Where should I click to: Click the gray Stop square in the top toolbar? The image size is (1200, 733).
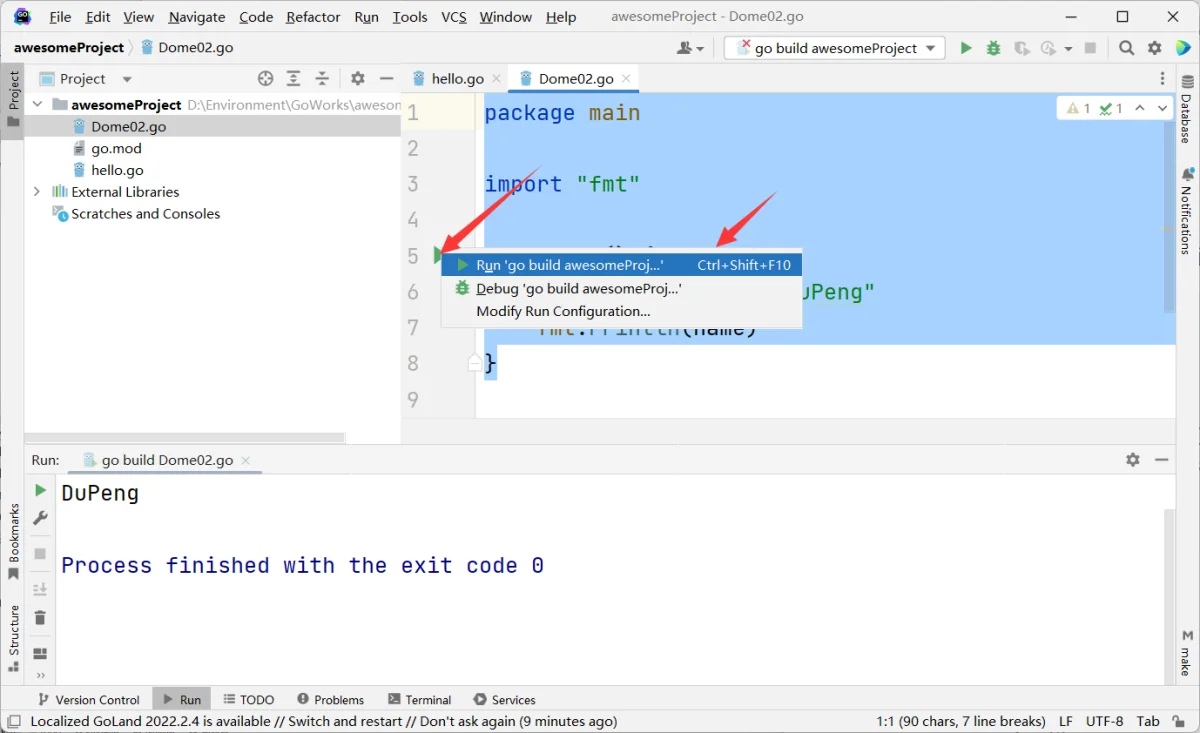pyautogui.click(x=1091, y=47)
